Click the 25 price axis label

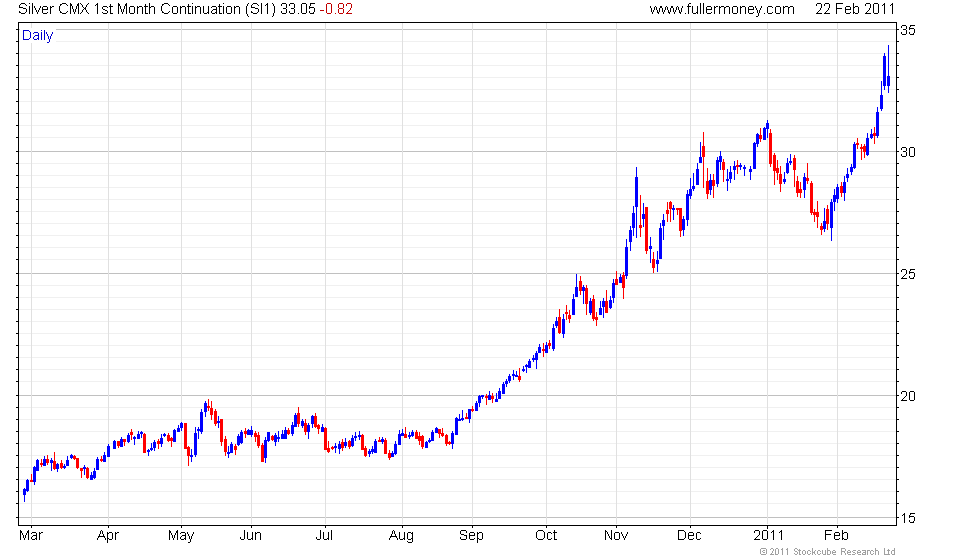(908, 274)
